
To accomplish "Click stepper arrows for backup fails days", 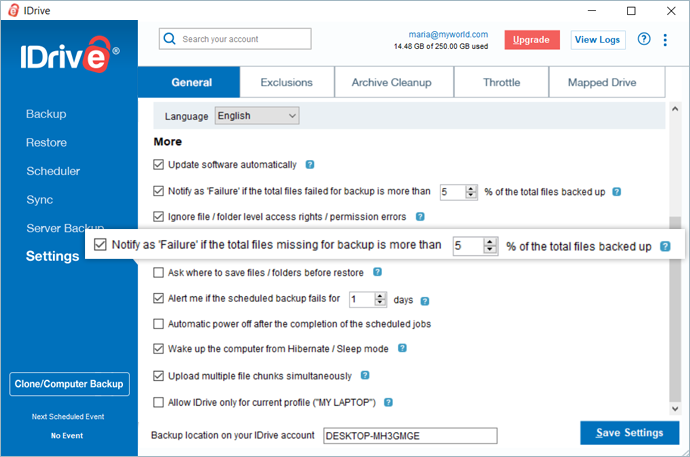I will click(x=380, y=300).
